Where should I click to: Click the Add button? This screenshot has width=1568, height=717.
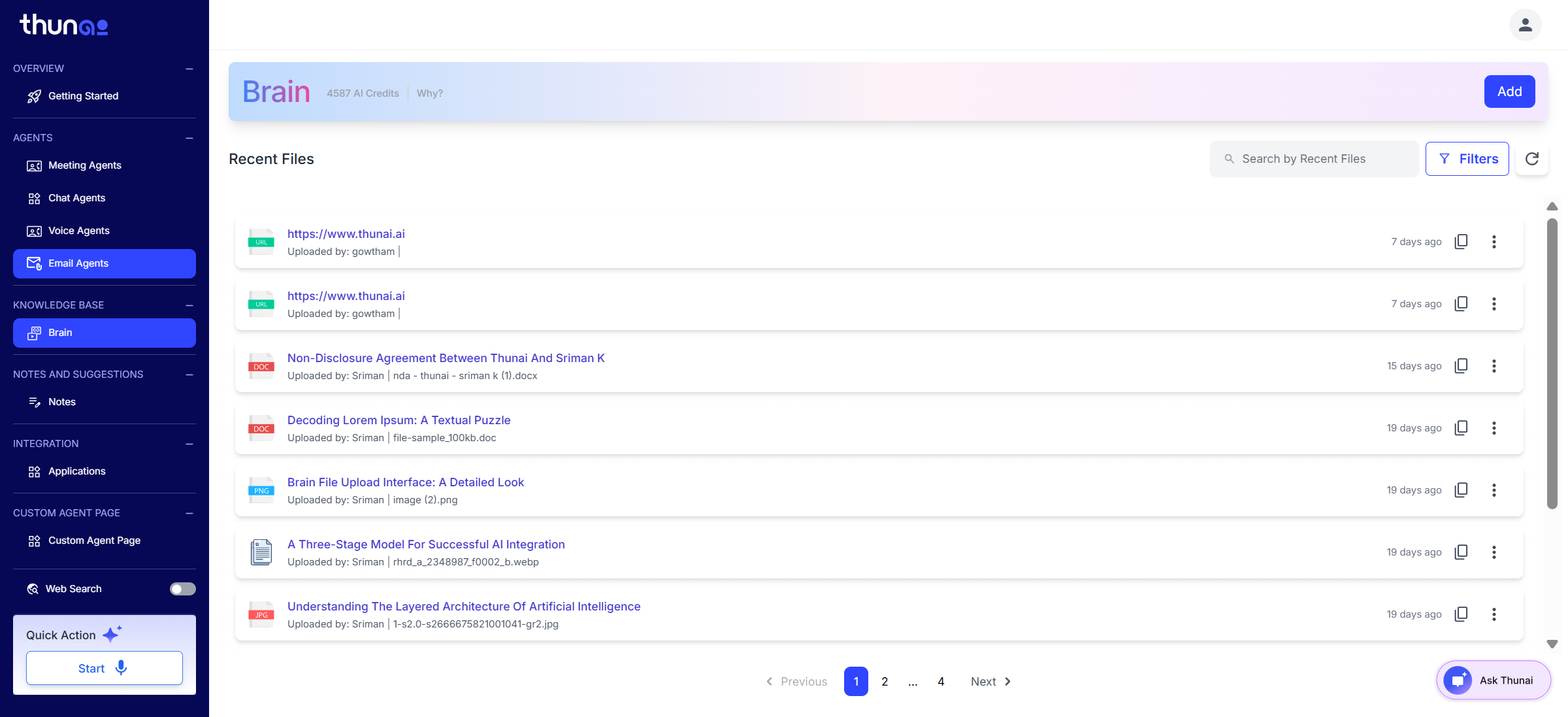coord(1509,92)
